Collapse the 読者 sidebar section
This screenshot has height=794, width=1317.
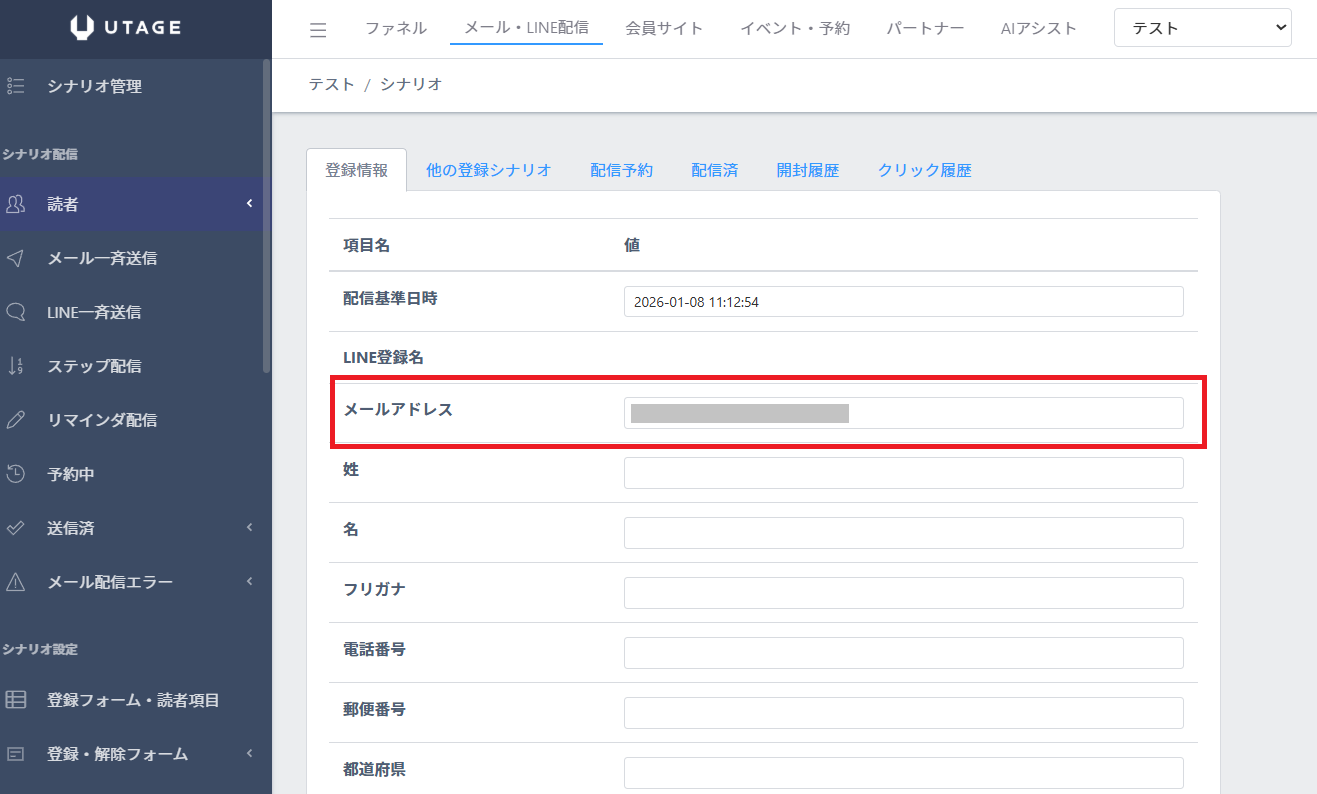(249, 204)
